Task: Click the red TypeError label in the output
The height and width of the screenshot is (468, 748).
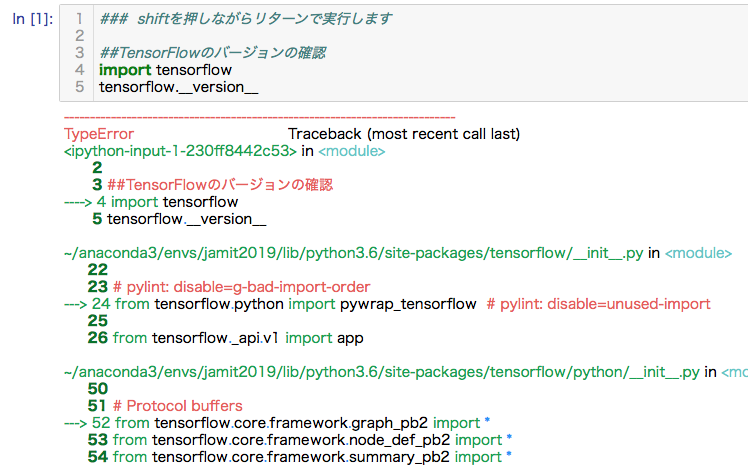Action: tap(99, 134)
